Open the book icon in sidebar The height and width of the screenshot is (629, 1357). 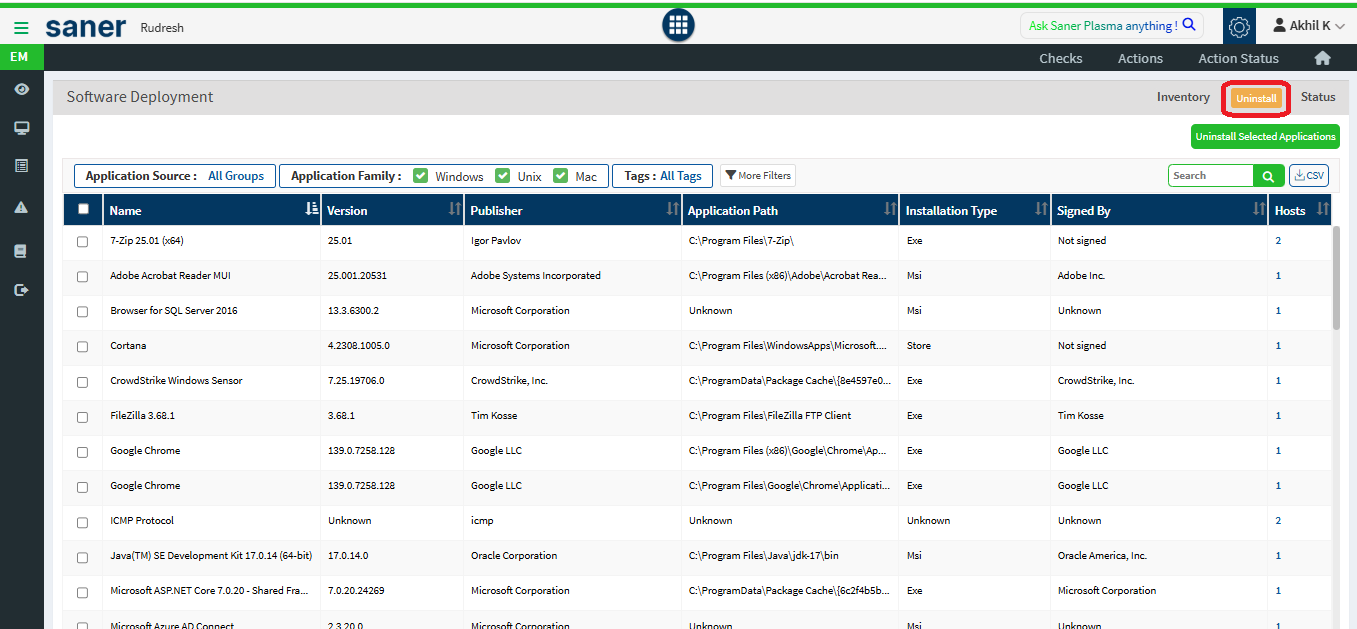pos(21,251)
